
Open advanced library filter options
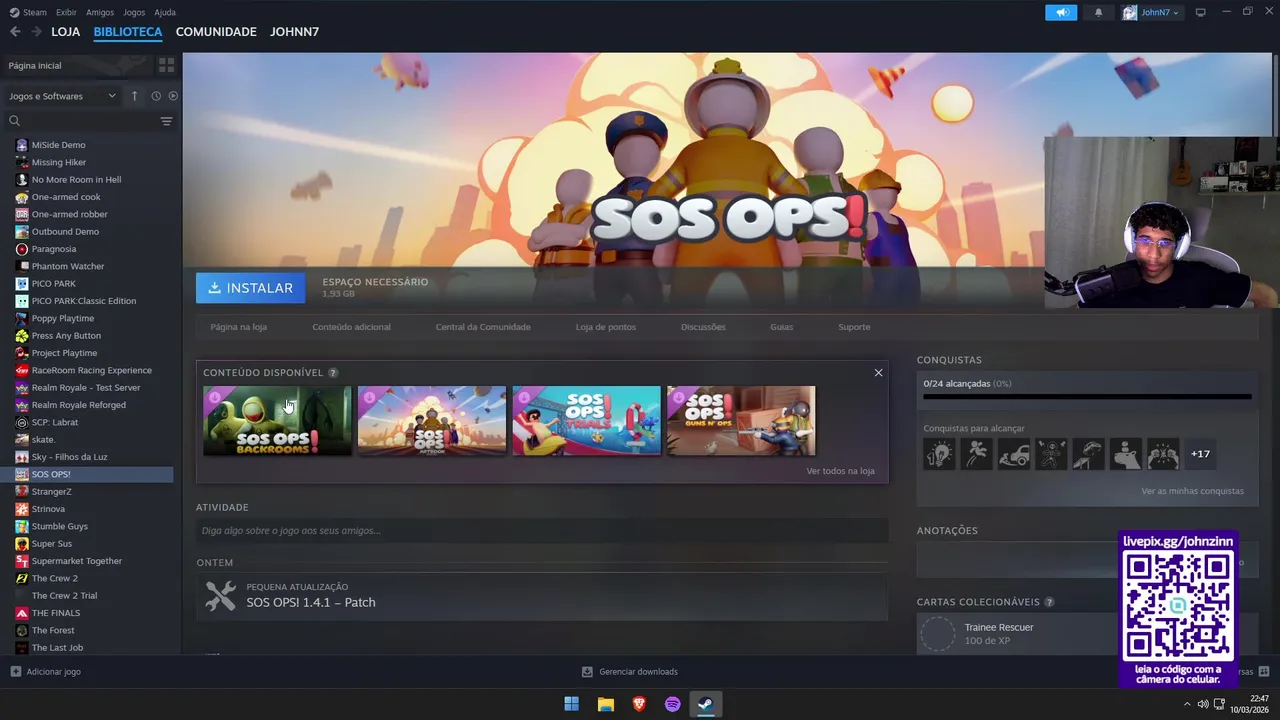tap(166, 121)
